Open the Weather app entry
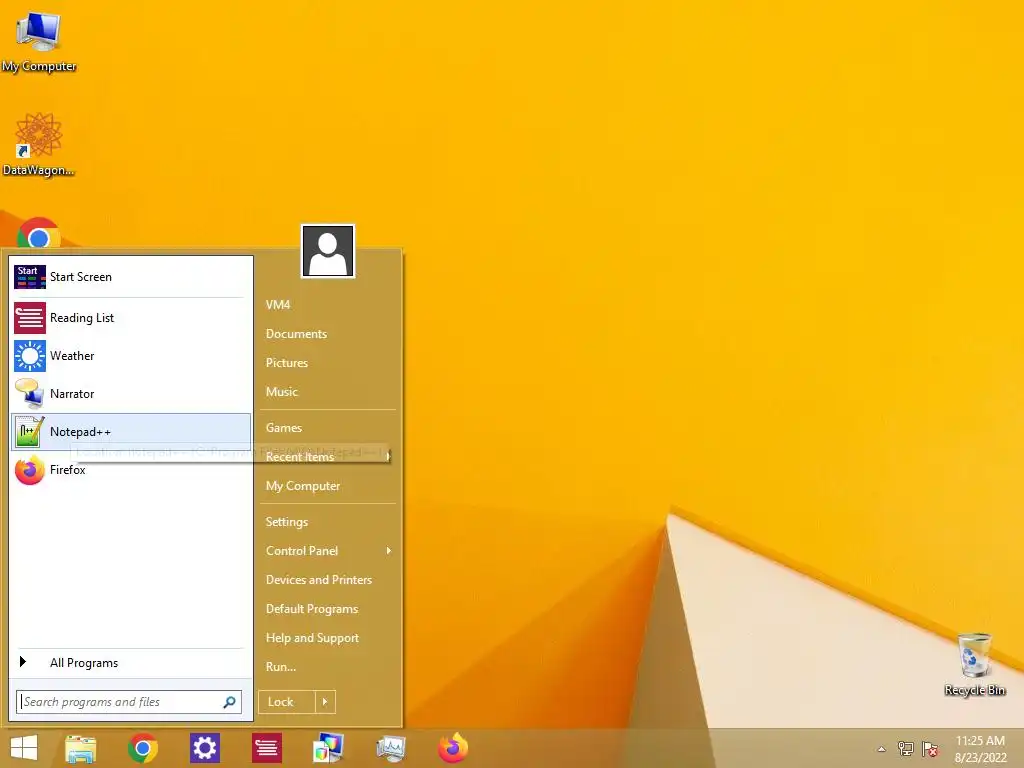This screenshot has height=768, width=1024. coord(131,356)
